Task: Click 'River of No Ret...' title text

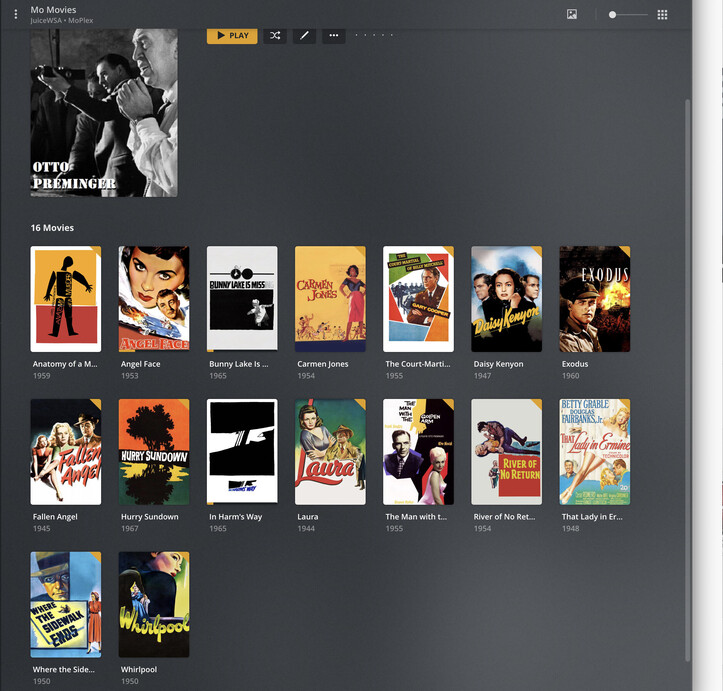Action: pos(504,517)
